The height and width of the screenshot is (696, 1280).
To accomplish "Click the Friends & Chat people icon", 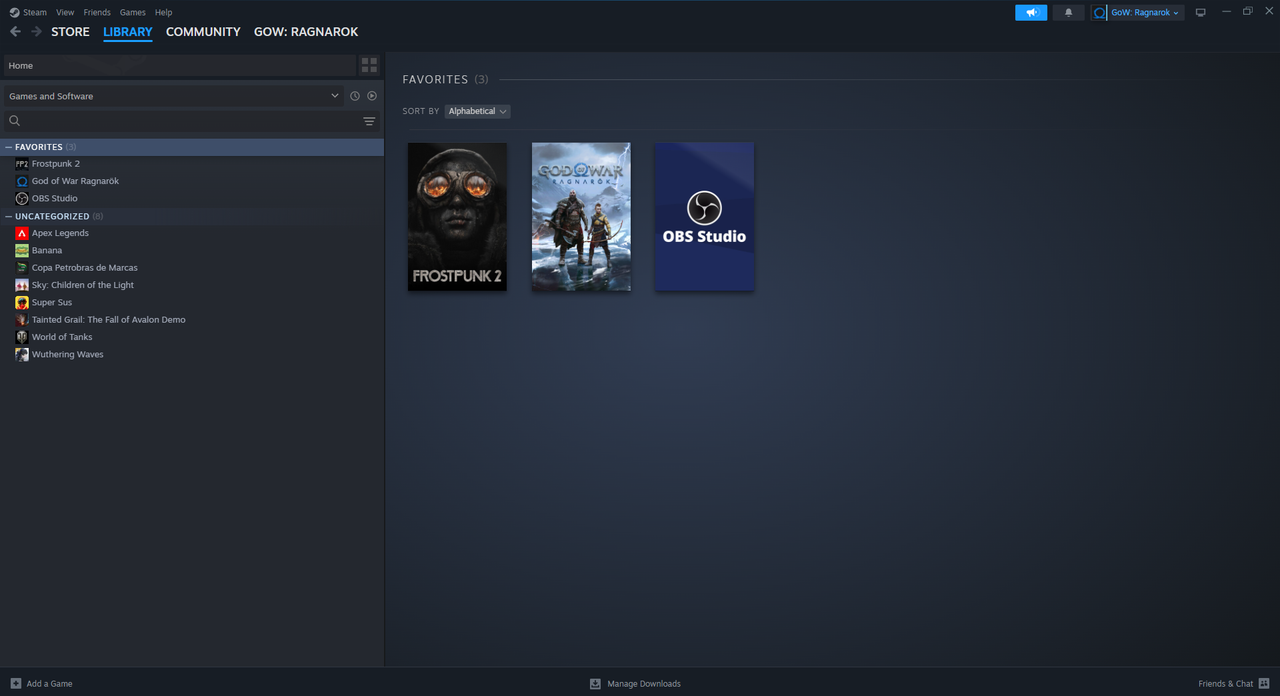I will click(x=1264, y=683).
